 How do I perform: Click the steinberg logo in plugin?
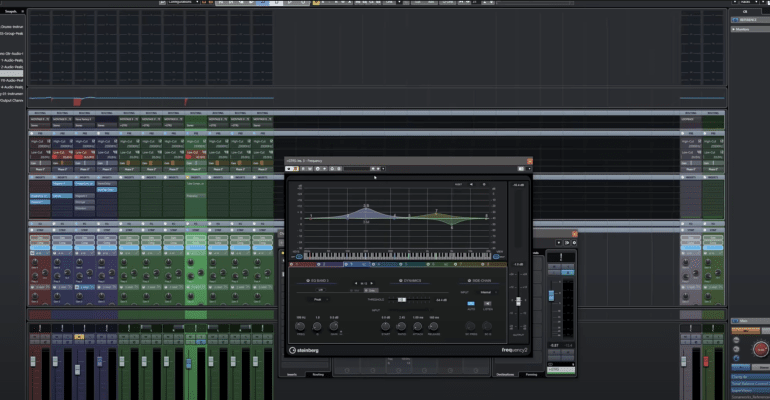coord(304,350)
